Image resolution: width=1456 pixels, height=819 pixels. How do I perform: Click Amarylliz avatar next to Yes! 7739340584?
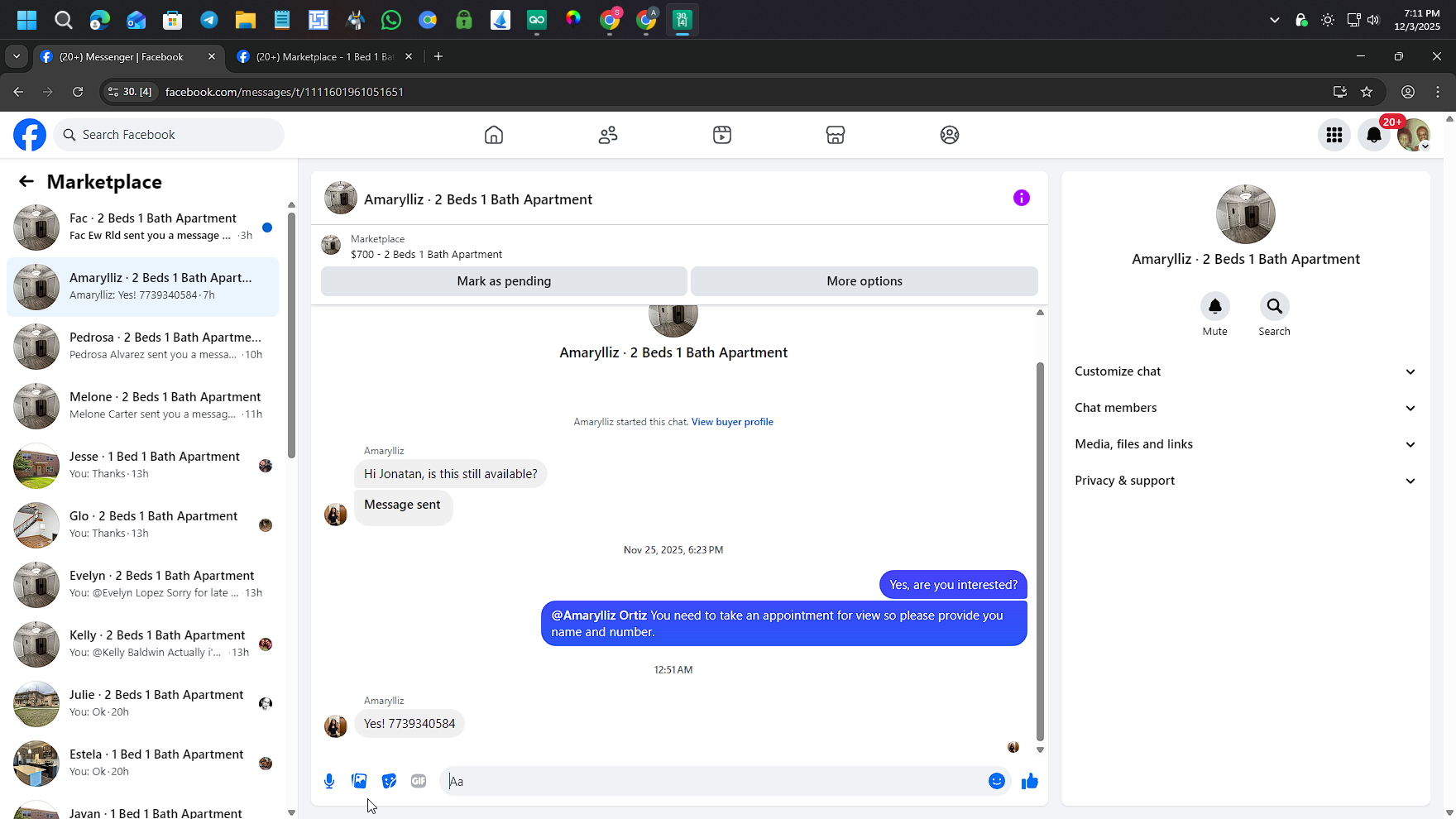[x=336, y=726]
